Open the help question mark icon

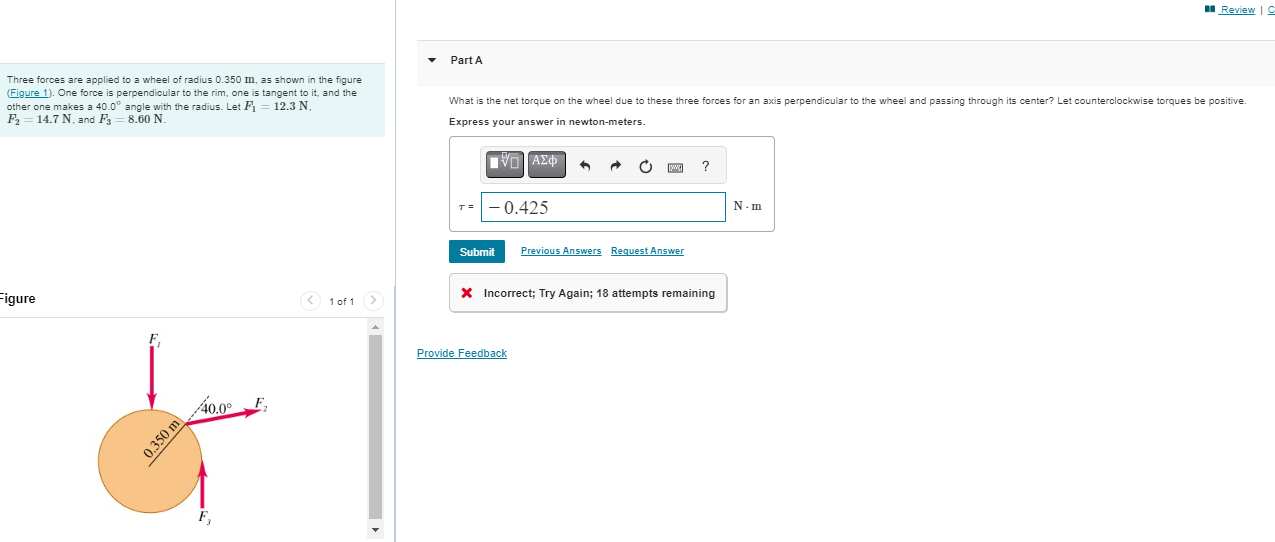pyautogui.click(x=706, y=166)
